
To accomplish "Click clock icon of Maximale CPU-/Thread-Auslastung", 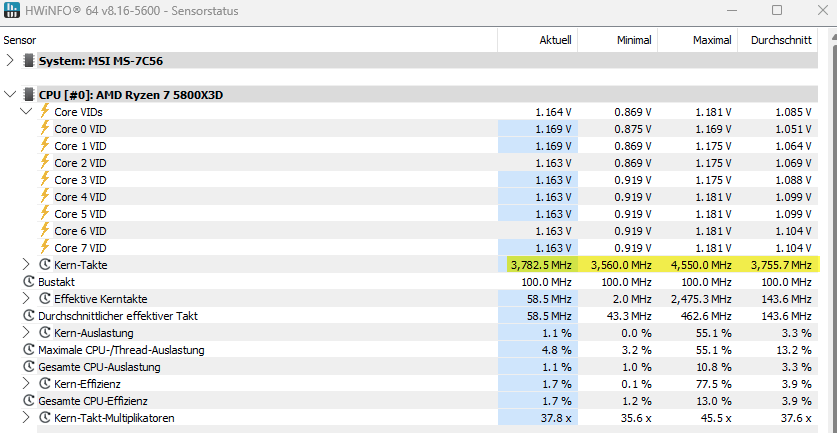I will click(x=29, y=350).
